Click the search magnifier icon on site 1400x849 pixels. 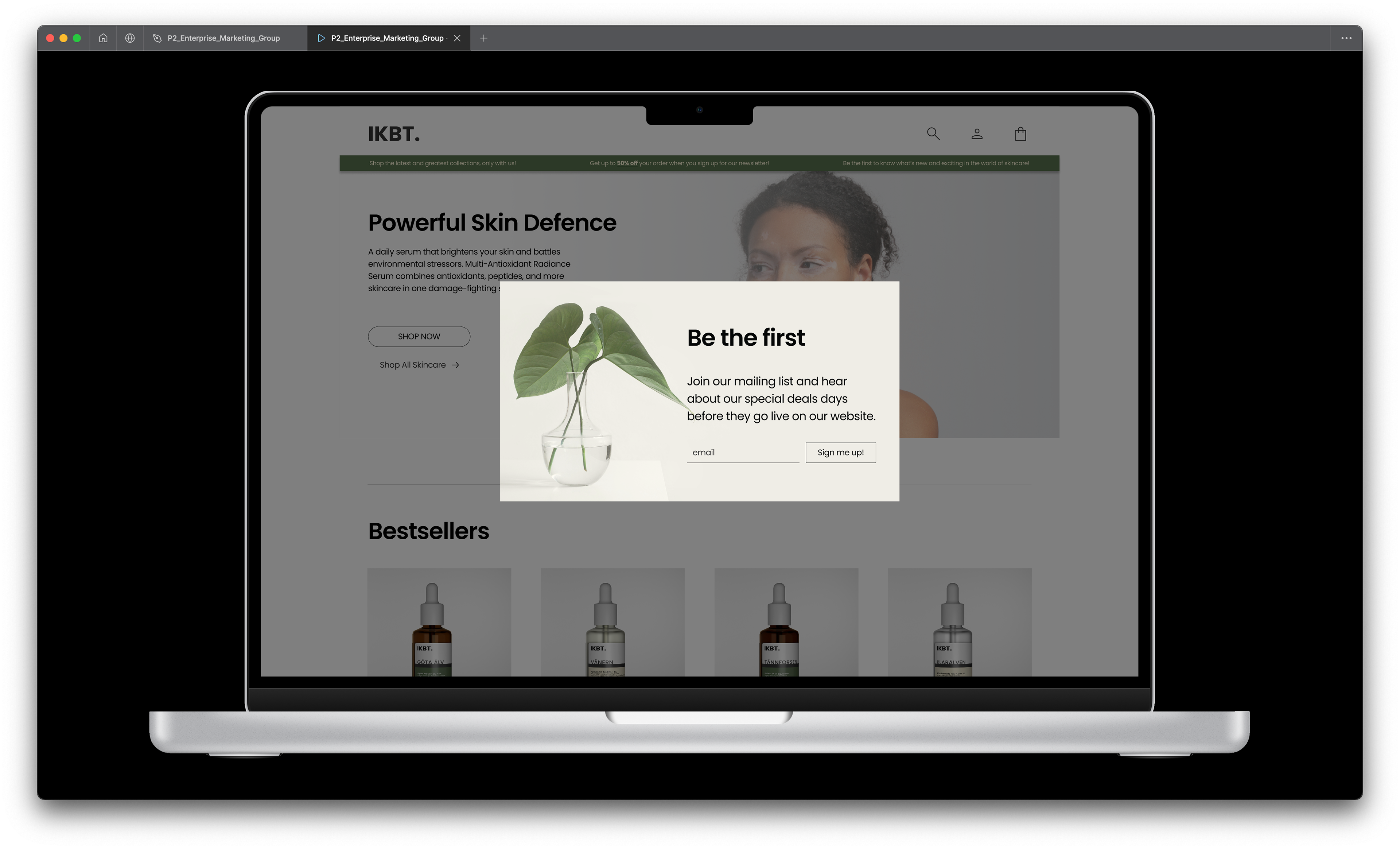(933, 133)
